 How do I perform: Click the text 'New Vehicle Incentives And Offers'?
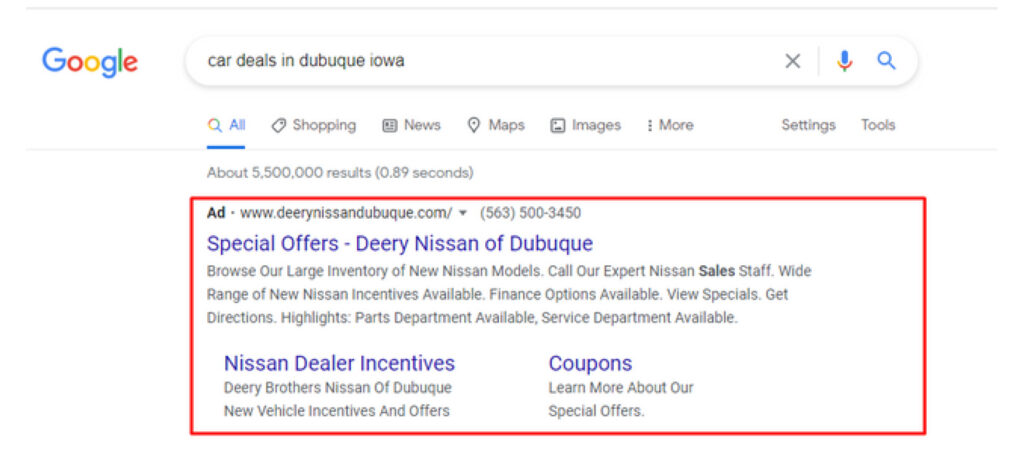tap(337, 411)
